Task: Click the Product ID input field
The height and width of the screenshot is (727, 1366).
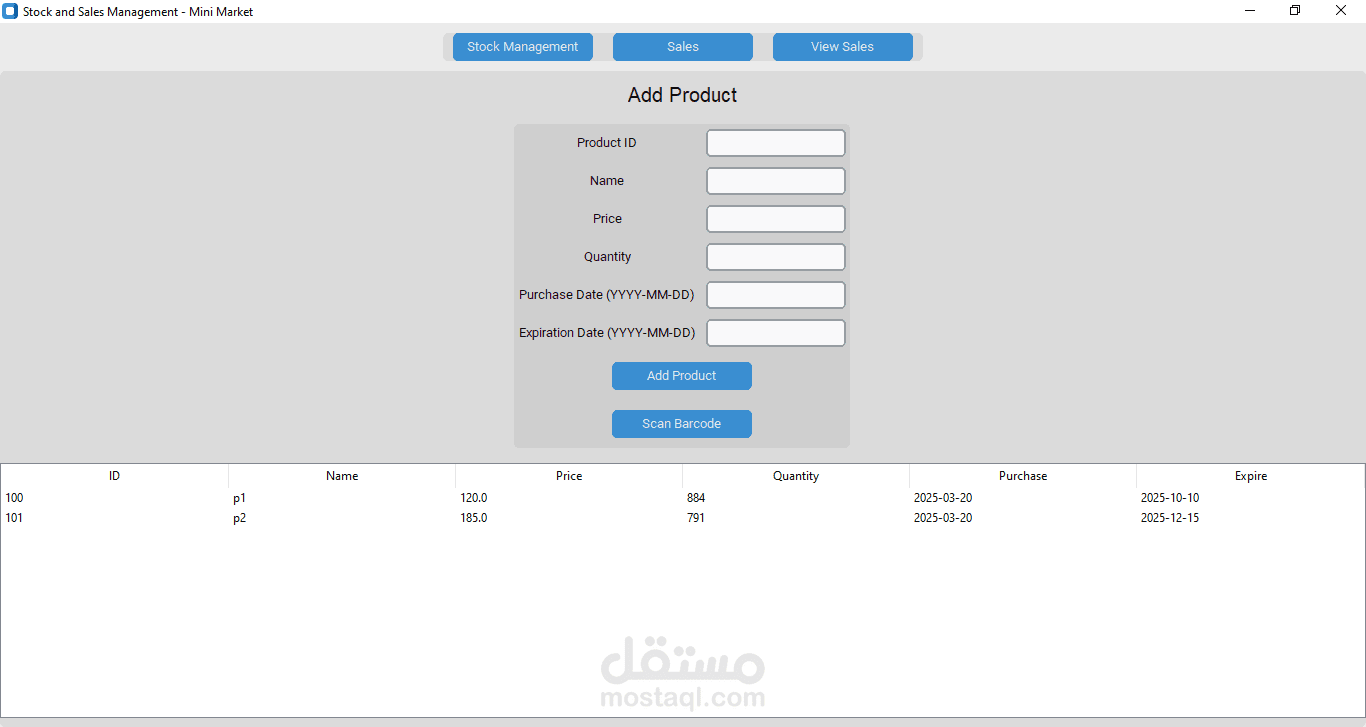Action: pyautogui.click(x=776, y=143)
